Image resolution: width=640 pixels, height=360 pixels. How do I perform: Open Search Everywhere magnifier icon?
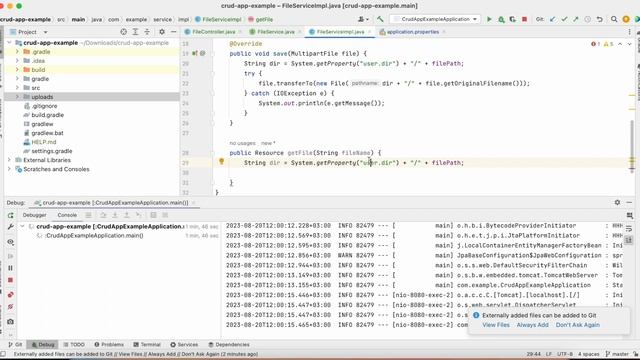coord(614,19)
